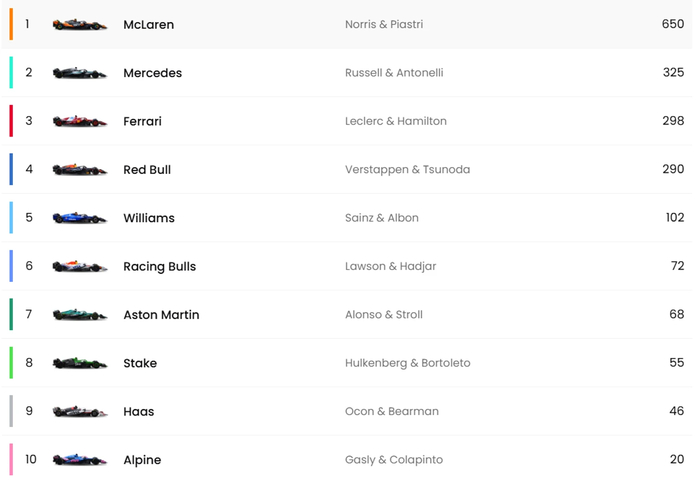The width and height of the screenshot is (700, 485).
Task: Click the McLaren car icon
Action: [80, 24]
